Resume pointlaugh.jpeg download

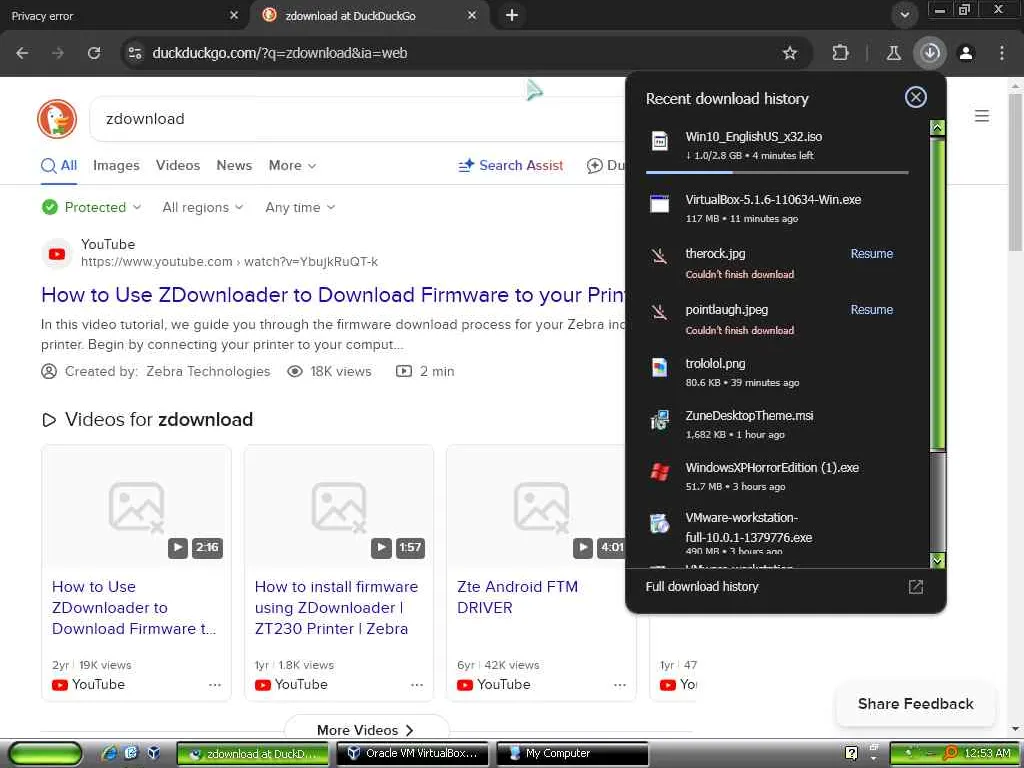871,310
